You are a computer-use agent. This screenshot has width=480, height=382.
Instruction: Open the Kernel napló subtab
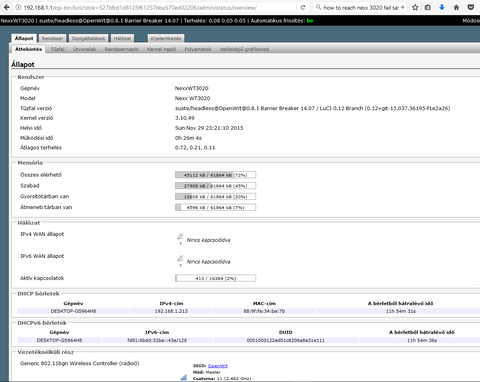point(161,49)
